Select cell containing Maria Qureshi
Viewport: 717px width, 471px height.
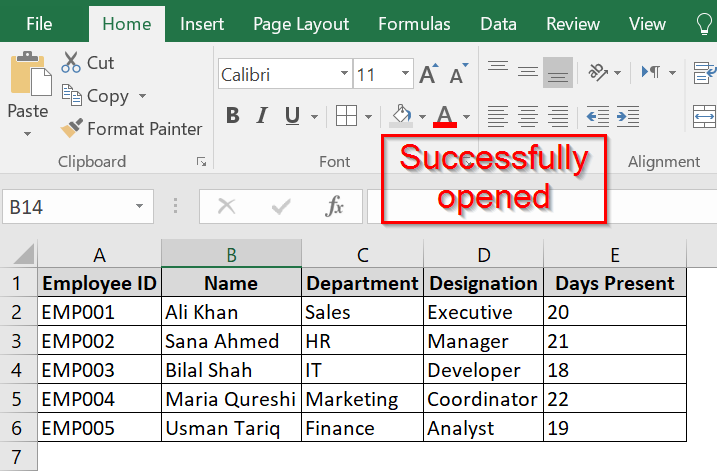click(231, 399)
